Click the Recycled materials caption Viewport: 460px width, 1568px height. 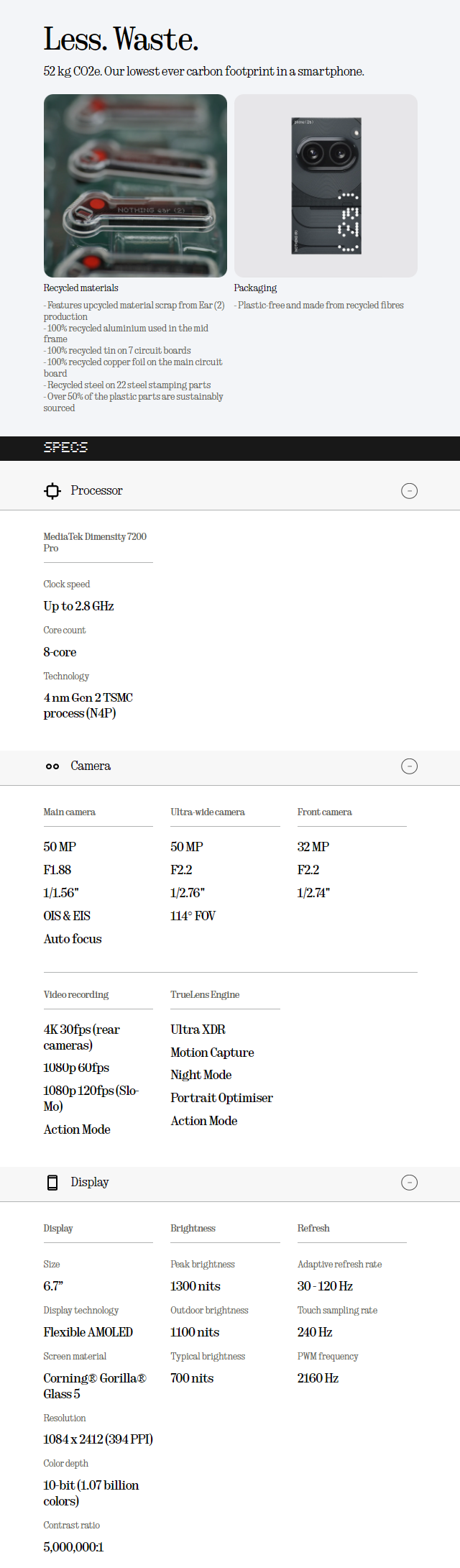(x=80, y=288)
